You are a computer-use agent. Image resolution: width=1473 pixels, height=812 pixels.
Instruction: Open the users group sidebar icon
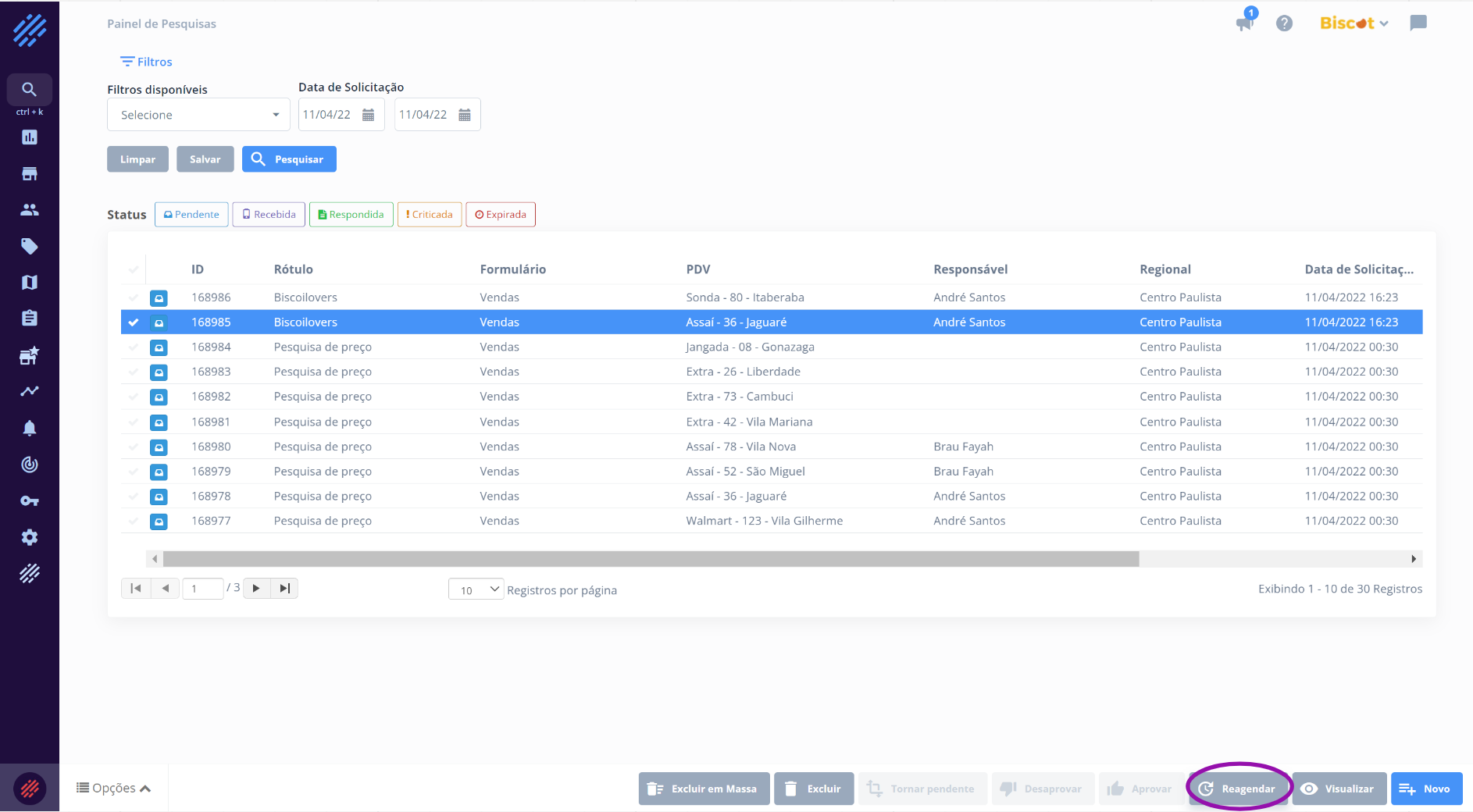[30, 209]
